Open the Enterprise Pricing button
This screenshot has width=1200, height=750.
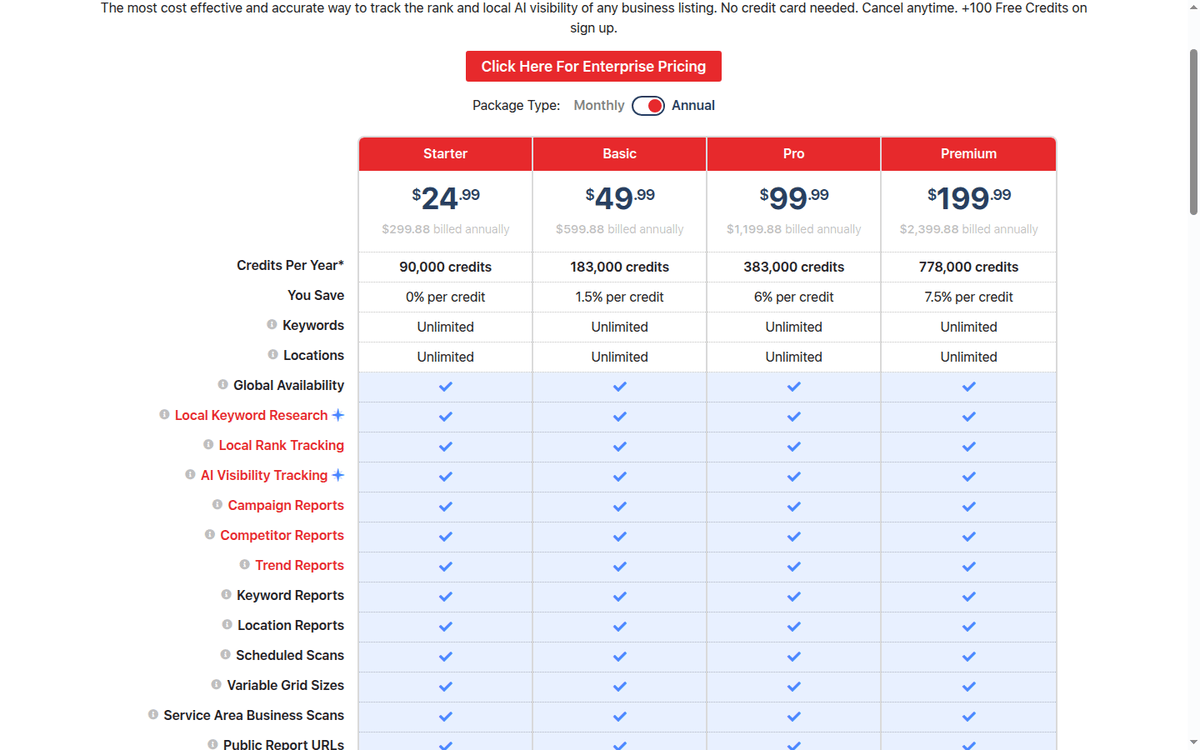594,66
